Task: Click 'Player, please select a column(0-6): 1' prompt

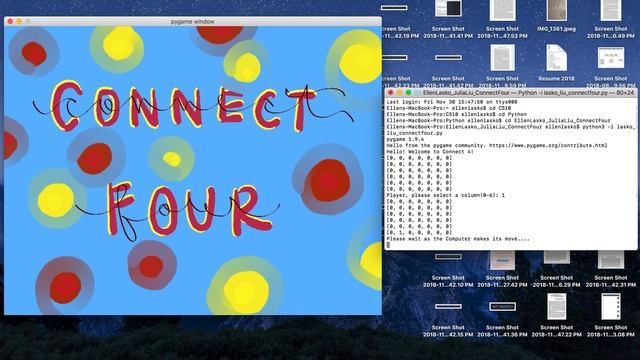Action: [x=446, y=195]
